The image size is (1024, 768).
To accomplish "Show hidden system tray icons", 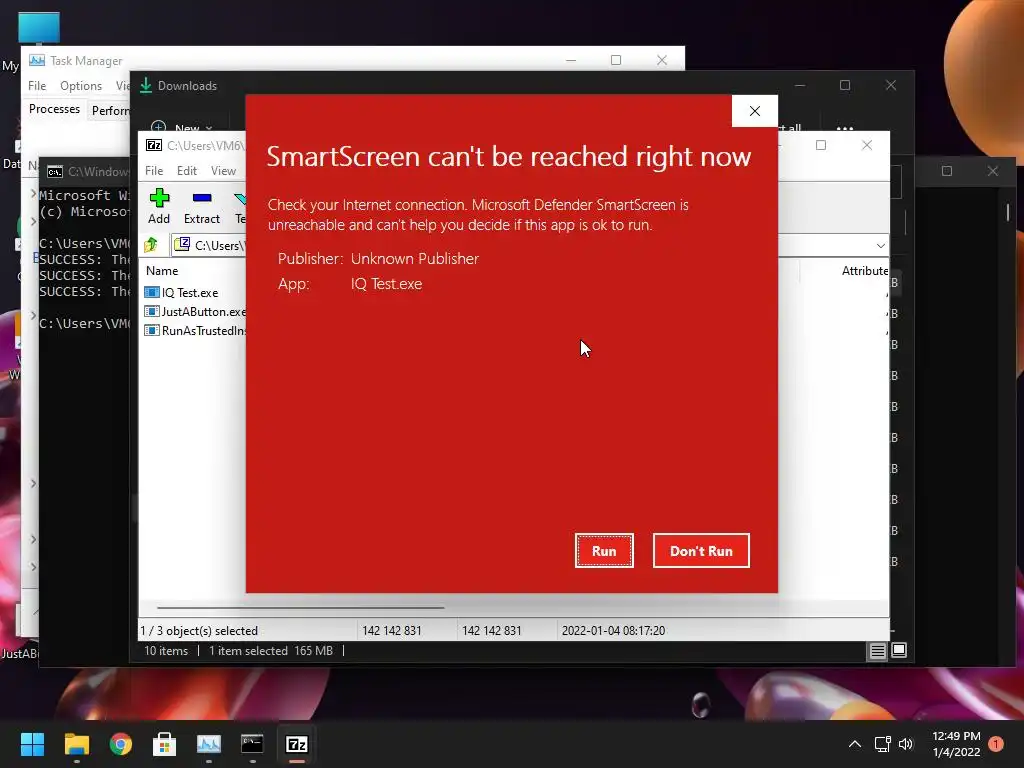I will [854, 744].
